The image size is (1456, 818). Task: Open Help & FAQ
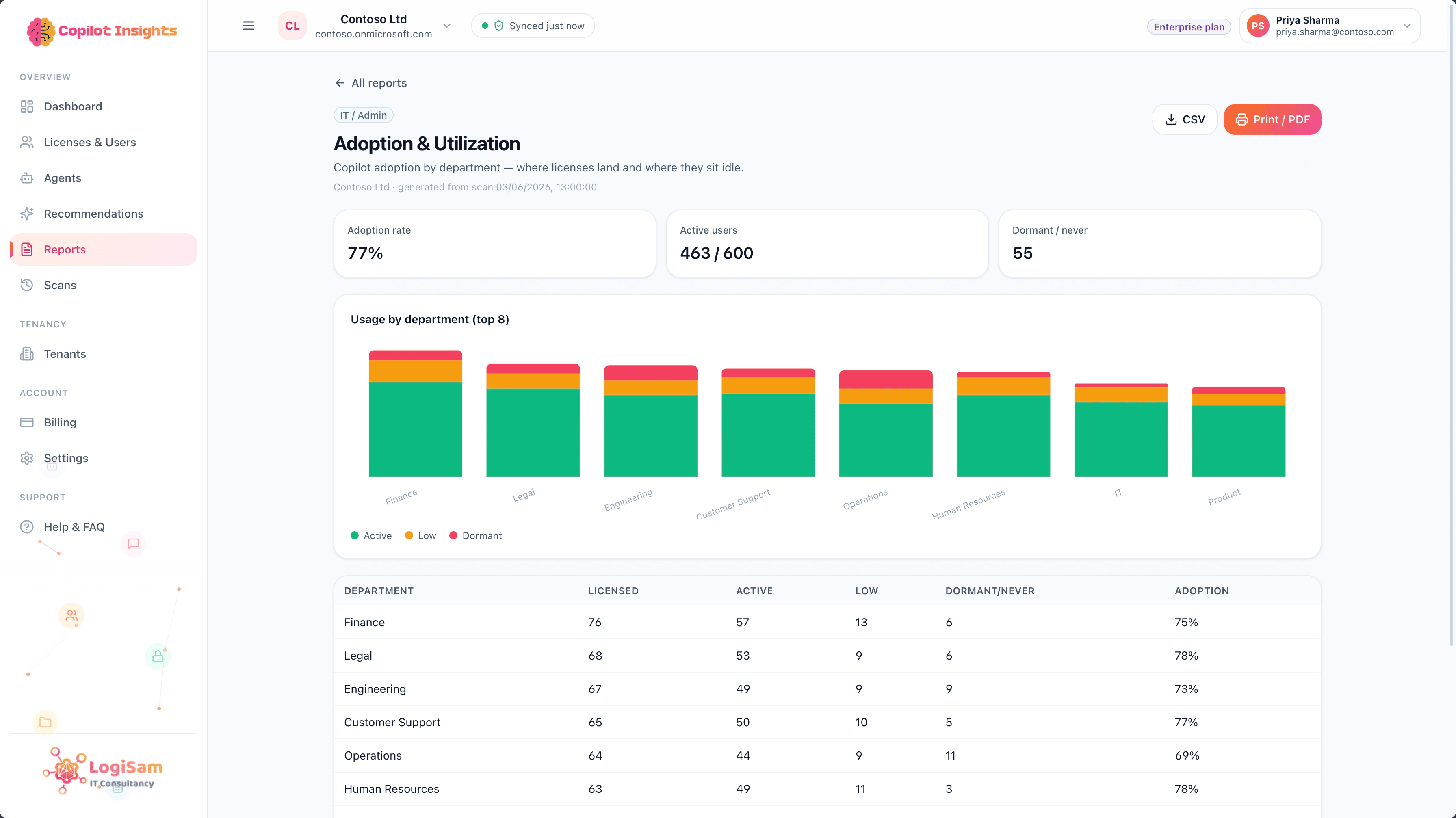104,526
